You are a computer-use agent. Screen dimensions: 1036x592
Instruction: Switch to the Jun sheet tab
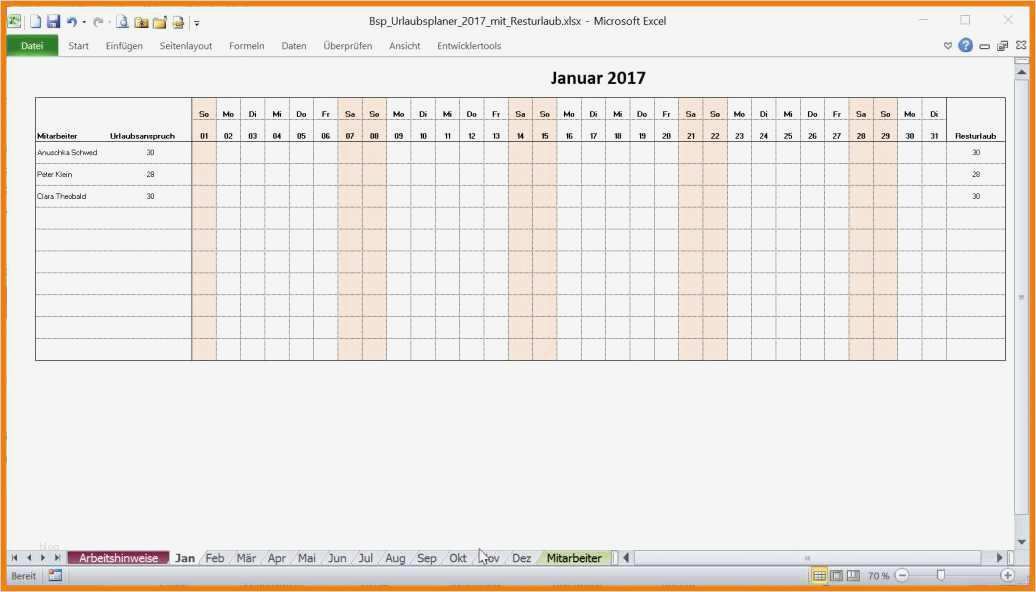pyautogui.click(x=337, y=558)
